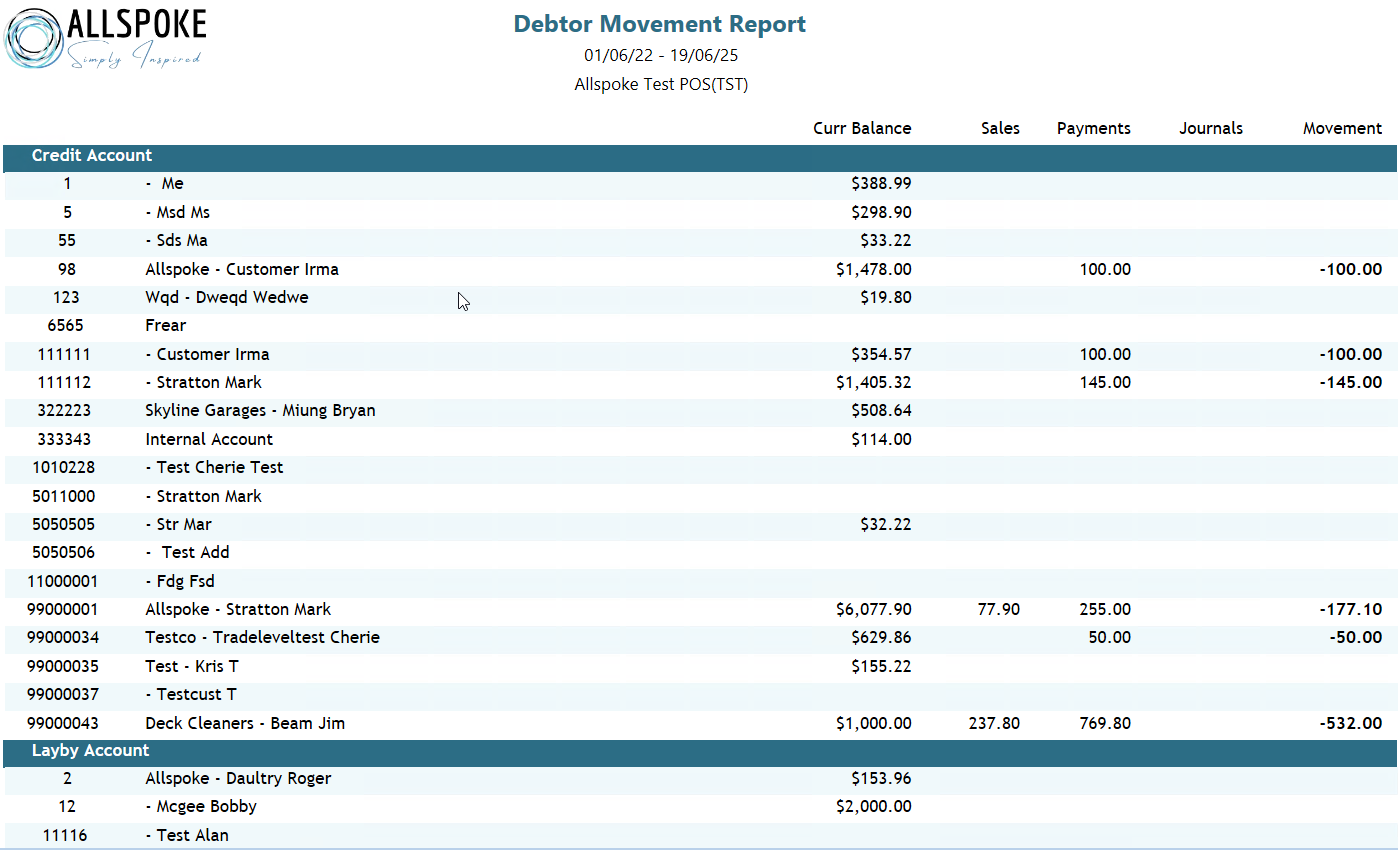Click the $388.99 balance
The image size is (1398, 850).
pyautogui.click(x=881, y=184)
